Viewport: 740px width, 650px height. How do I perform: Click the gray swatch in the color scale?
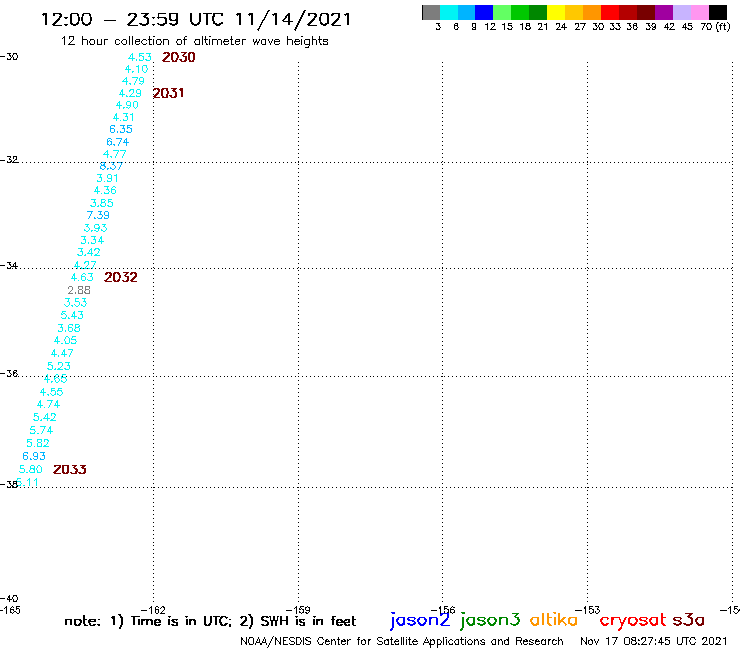431,12
